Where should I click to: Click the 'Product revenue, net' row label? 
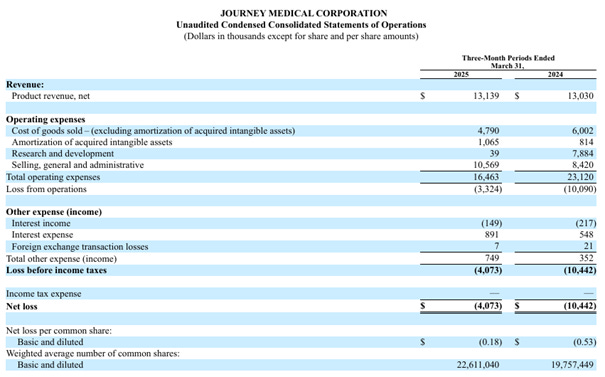pos(51,96)
